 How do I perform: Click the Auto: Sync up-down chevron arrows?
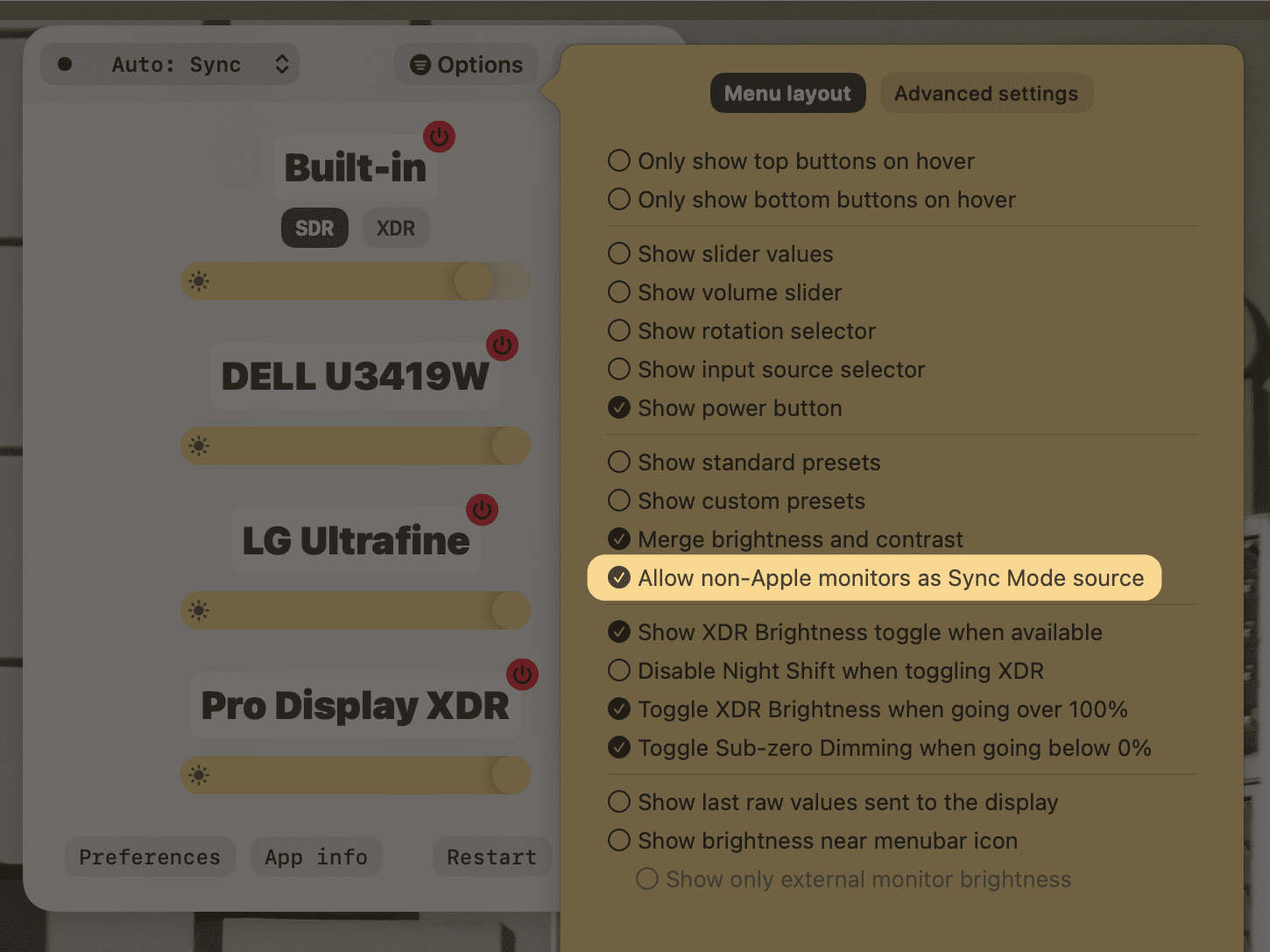[282, 65]
